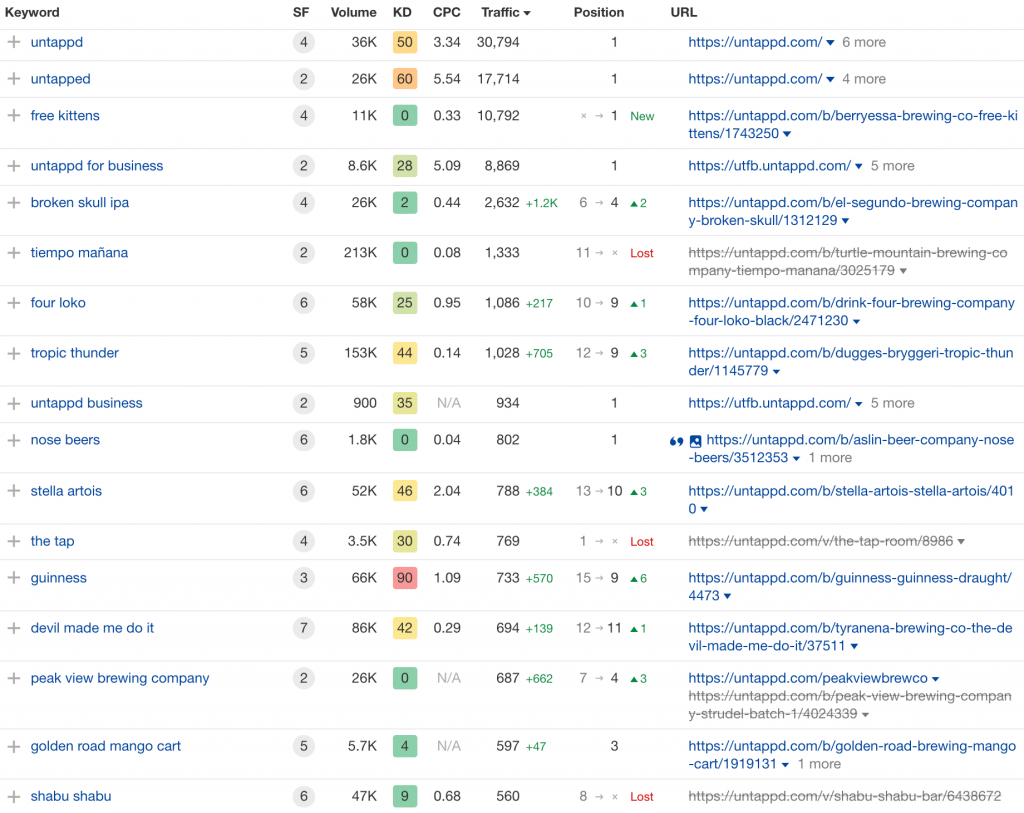The height and width of the screenshot is (813, 1024).
Task: Sort by Traffic column header
Action: (505, 12)
